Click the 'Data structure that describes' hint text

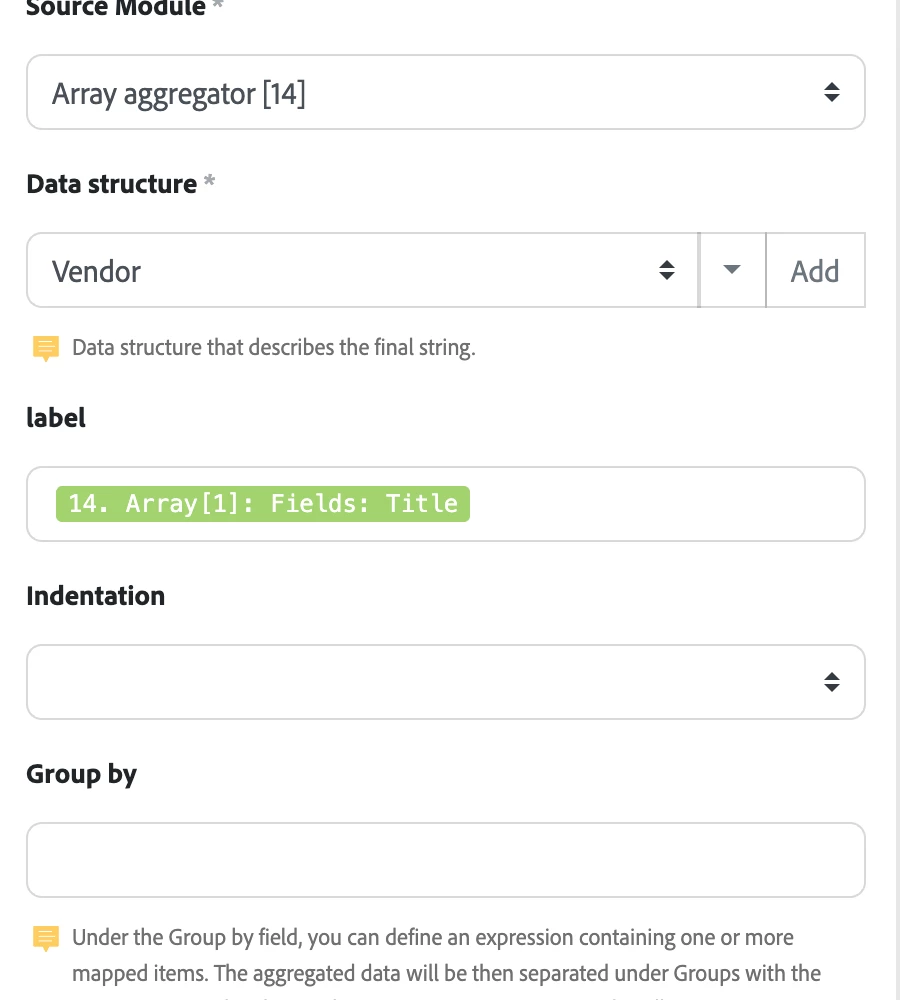(x=273, y=349)
